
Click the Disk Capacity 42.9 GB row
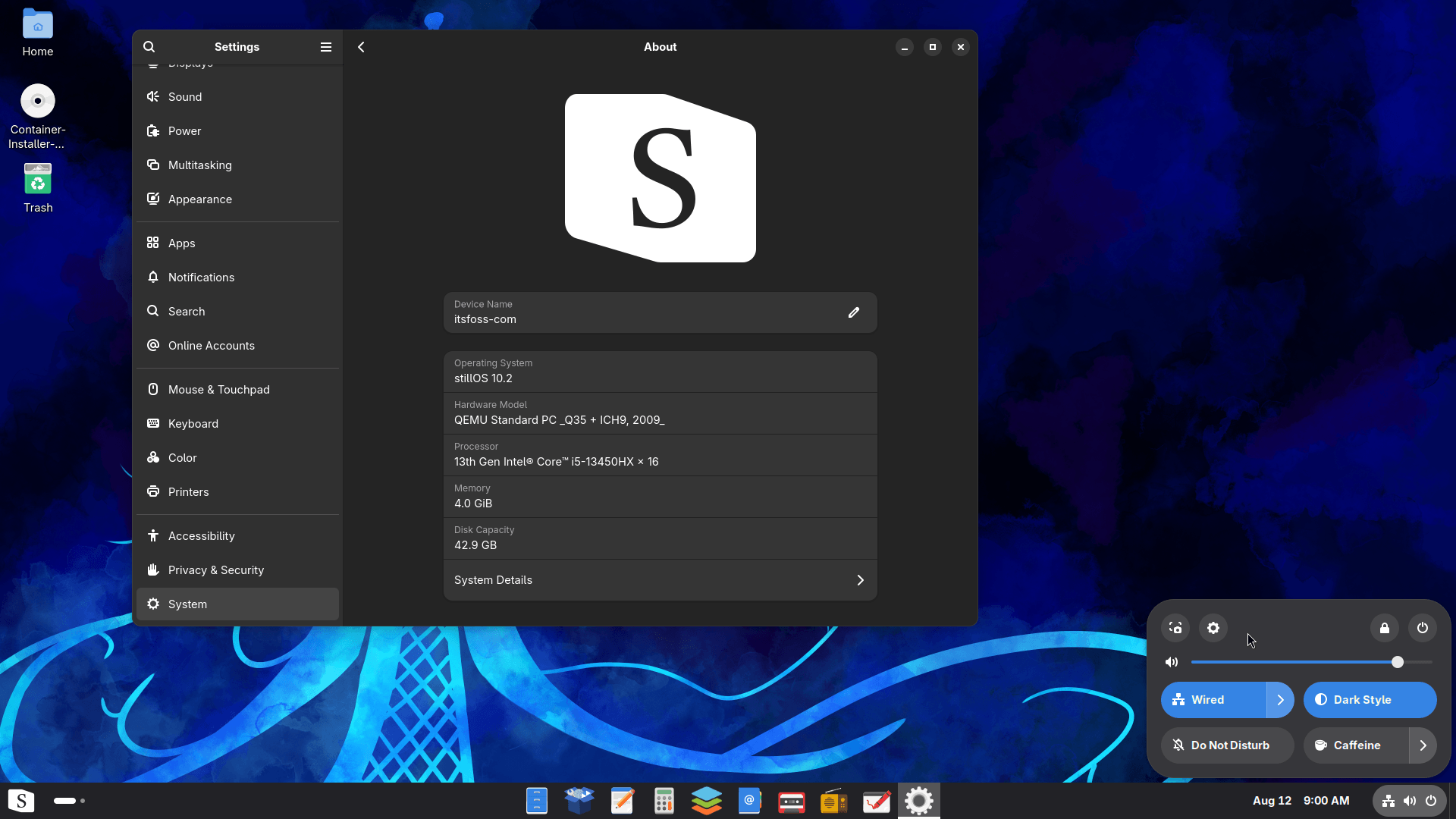pos(660,538)
